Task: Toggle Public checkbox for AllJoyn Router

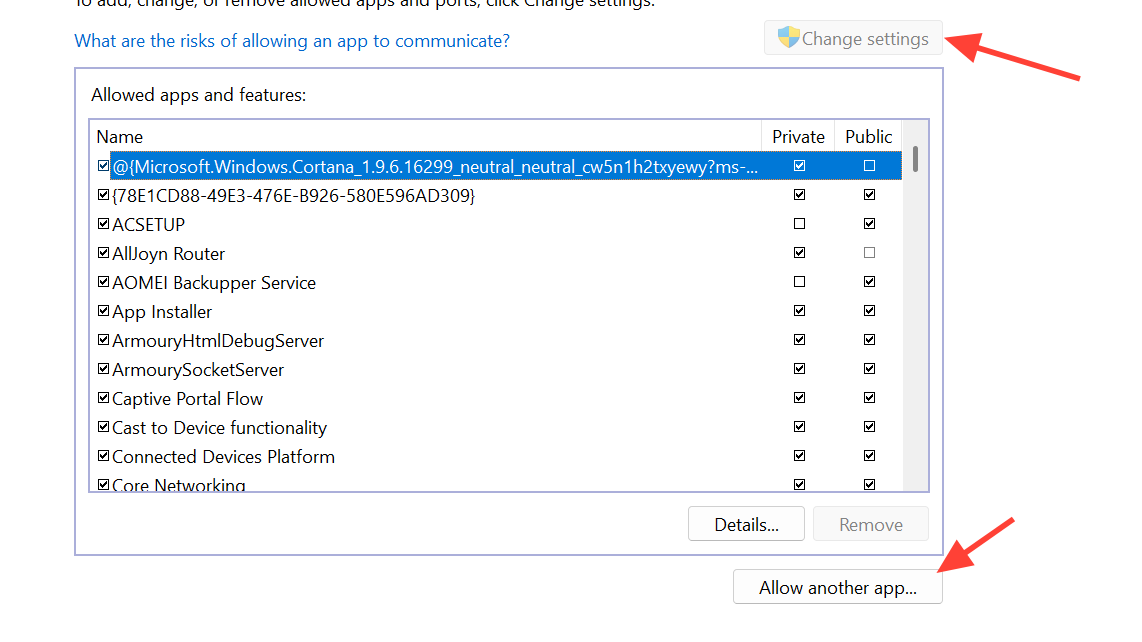Action: pos(869,253)
